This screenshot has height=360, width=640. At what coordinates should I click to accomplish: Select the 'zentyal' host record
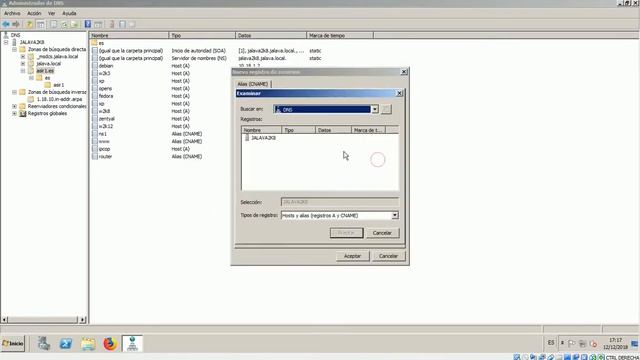107,119
